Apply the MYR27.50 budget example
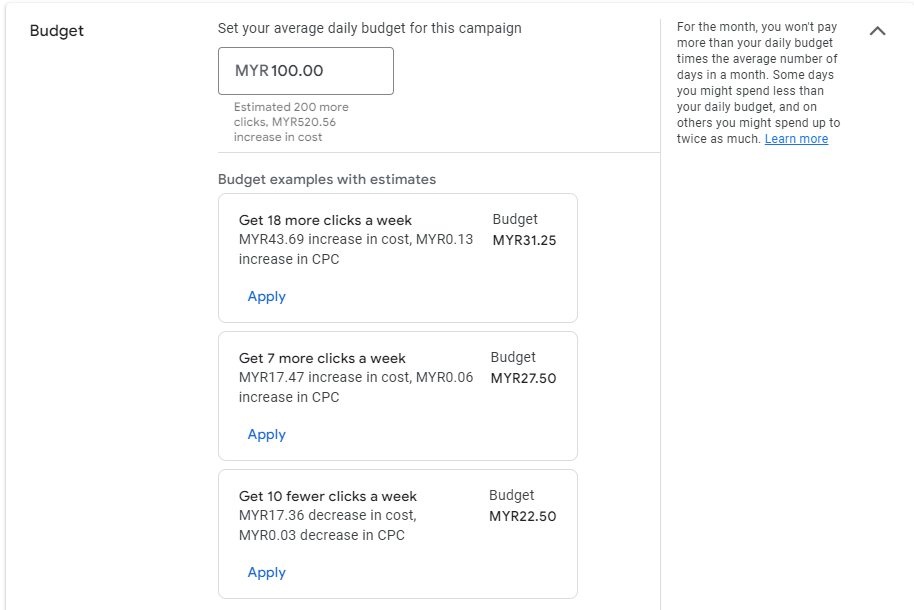This screenshot has height=610, width=914. tap(266, 435)
